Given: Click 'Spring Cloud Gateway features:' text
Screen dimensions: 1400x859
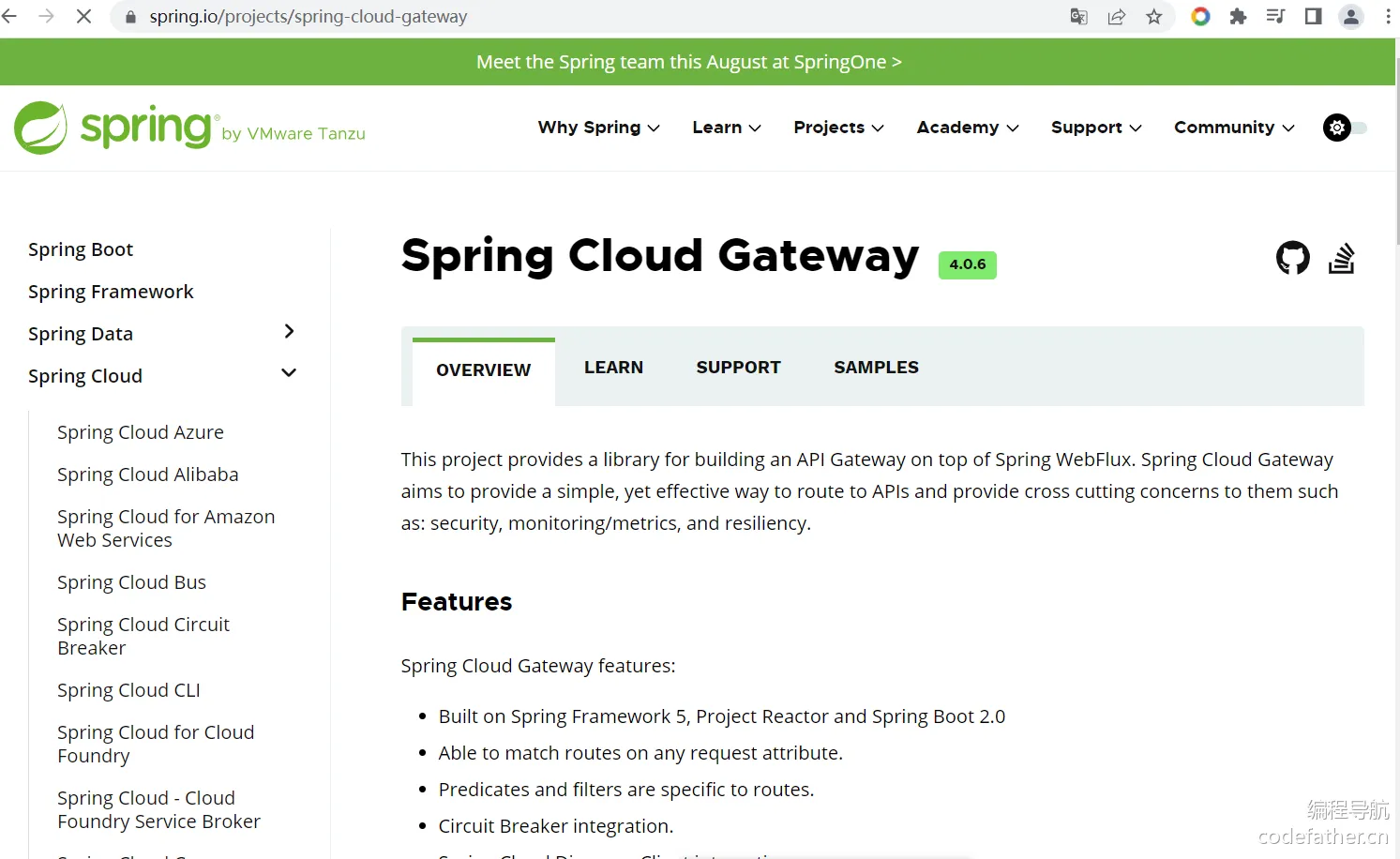Looking at the screenshot, I should pos(538,666).
